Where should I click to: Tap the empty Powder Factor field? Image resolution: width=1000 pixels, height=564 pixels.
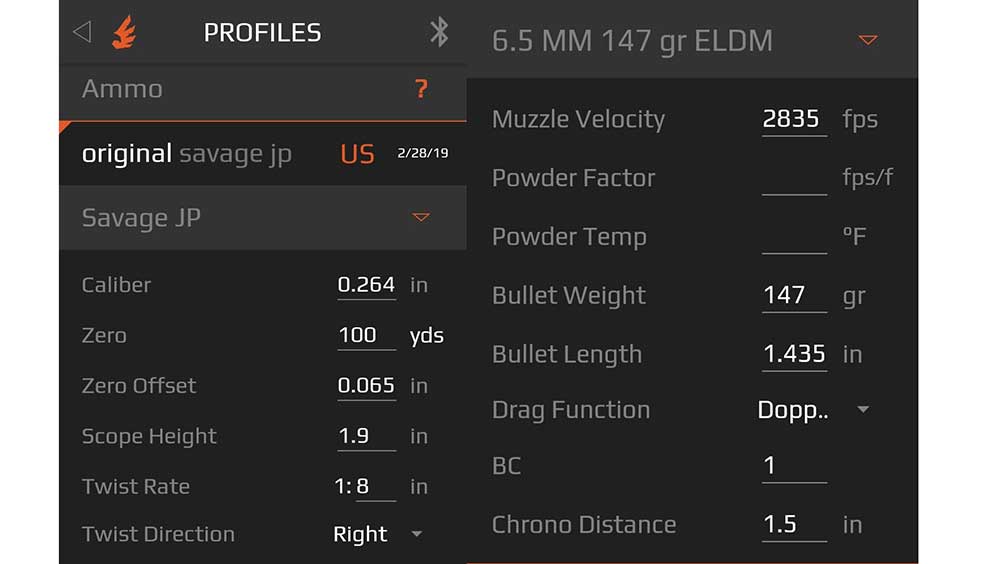(x=794, y=178)
